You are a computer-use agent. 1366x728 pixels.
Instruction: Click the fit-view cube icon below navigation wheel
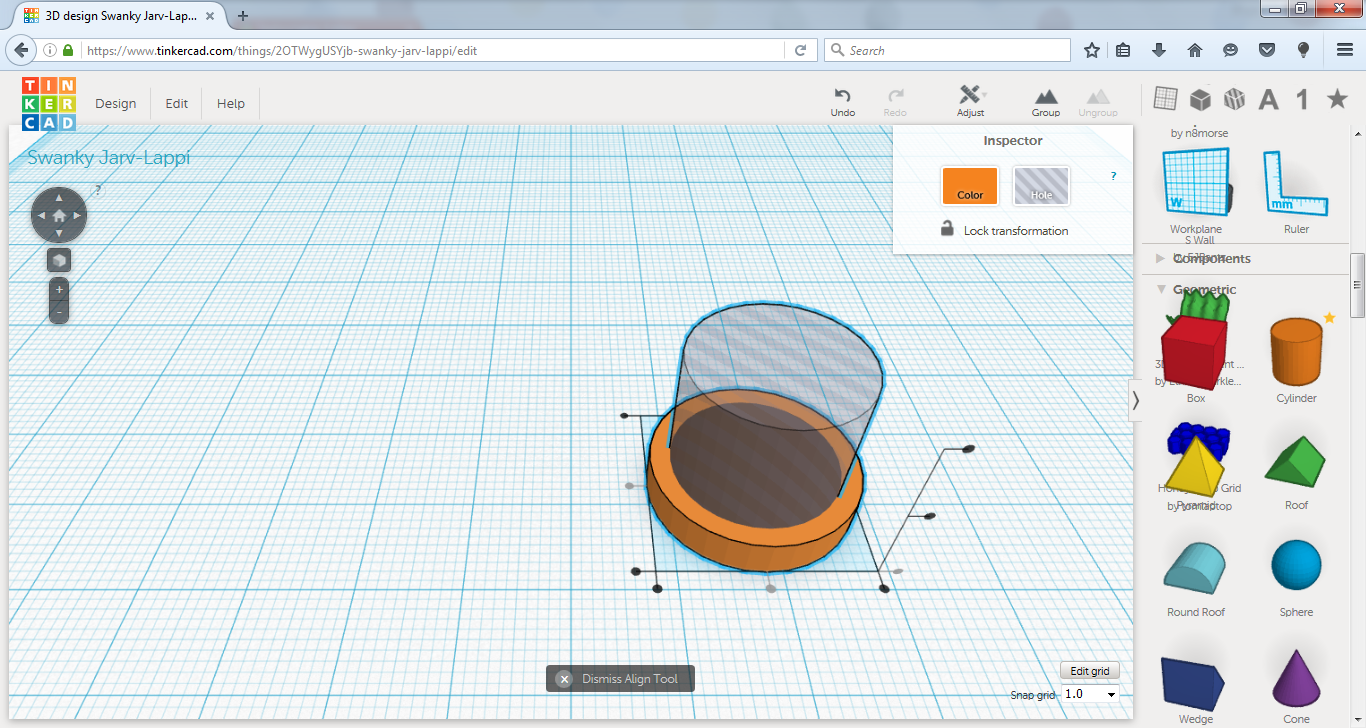(x=59, y=261)
